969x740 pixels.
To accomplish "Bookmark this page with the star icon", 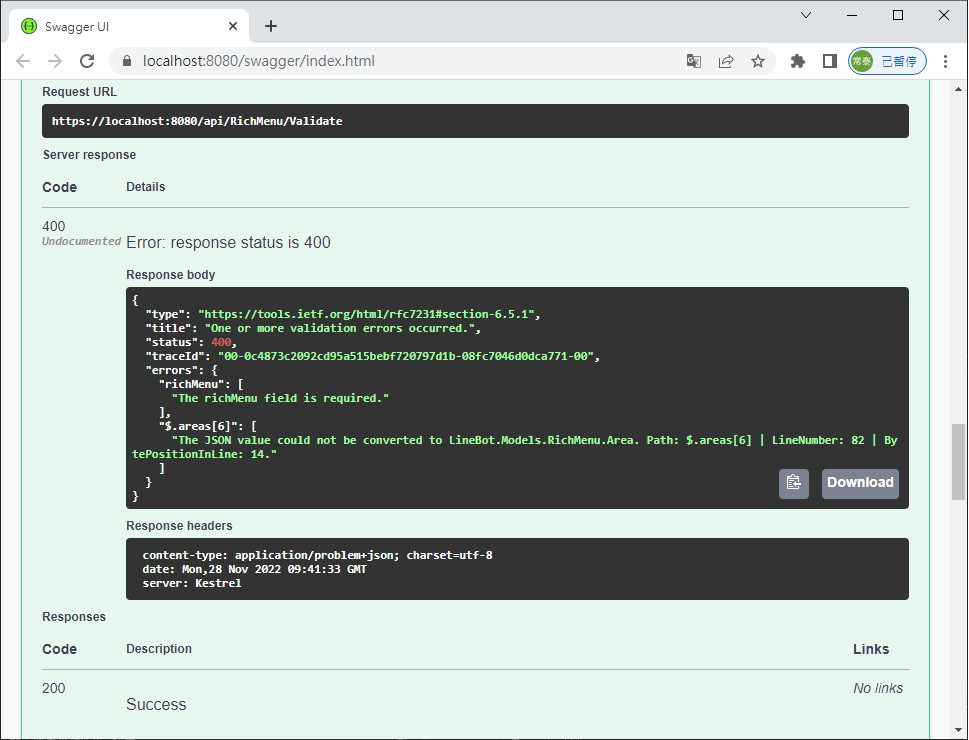I will (758, 61).
